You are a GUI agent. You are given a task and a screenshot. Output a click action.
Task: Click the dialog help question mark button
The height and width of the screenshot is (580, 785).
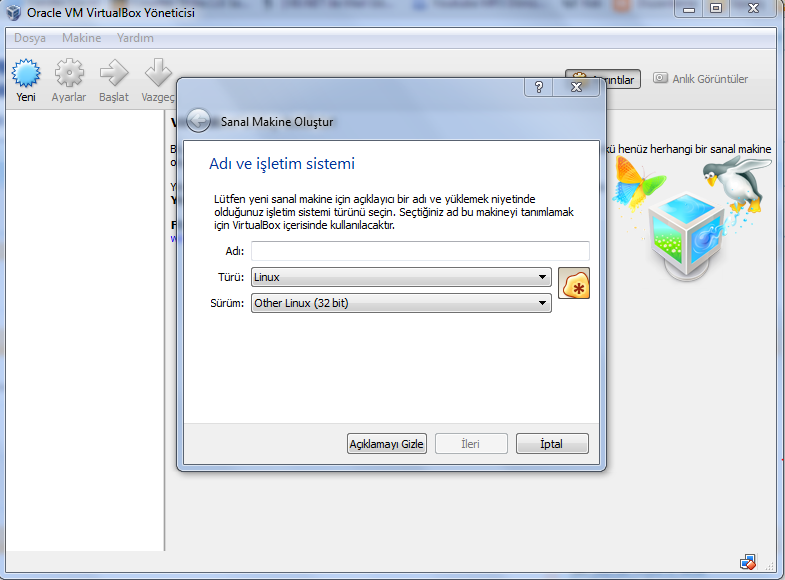(539, 87)
